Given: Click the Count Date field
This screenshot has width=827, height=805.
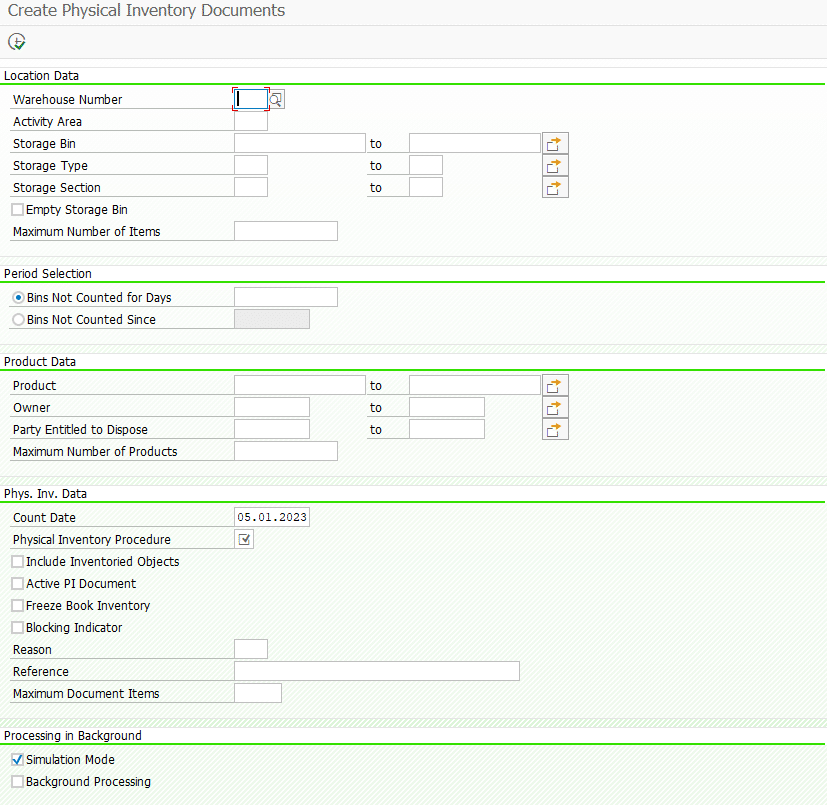Looking at the screenshot, I should tap(271, 517).
